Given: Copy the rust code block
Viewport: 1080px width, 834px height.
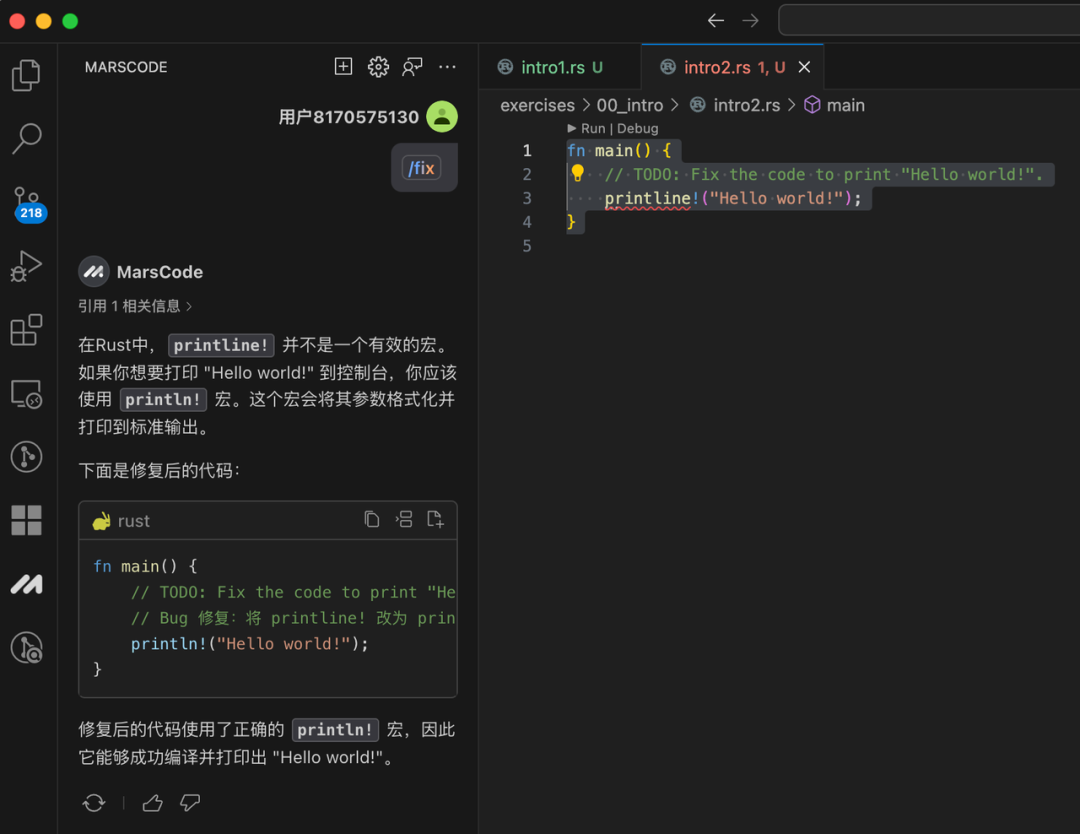Looking at the screenshot, I should (x=372, y=519).
